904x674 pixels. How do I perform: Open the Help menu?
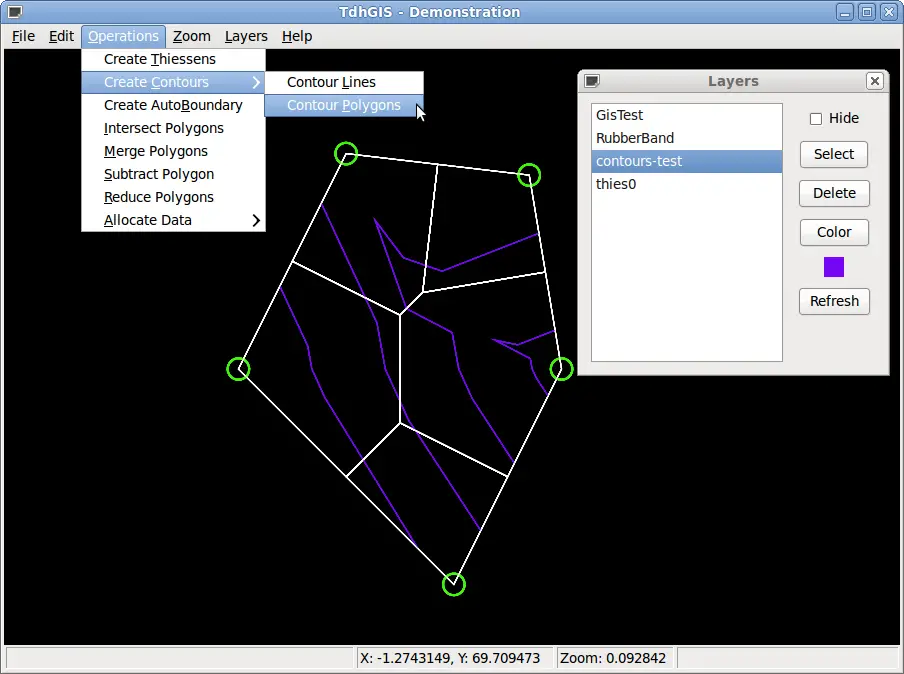tap(297, 36)
